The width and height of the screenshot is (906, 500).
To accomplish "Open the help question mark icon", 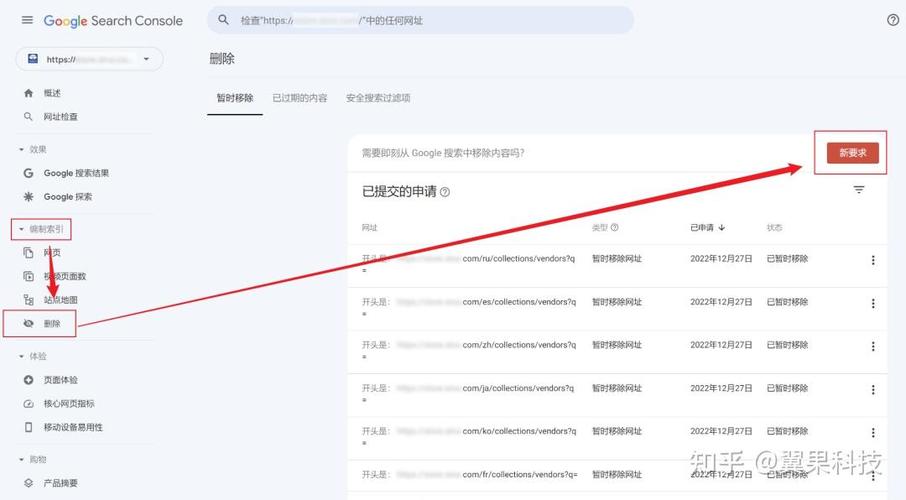I will (893, 20).
